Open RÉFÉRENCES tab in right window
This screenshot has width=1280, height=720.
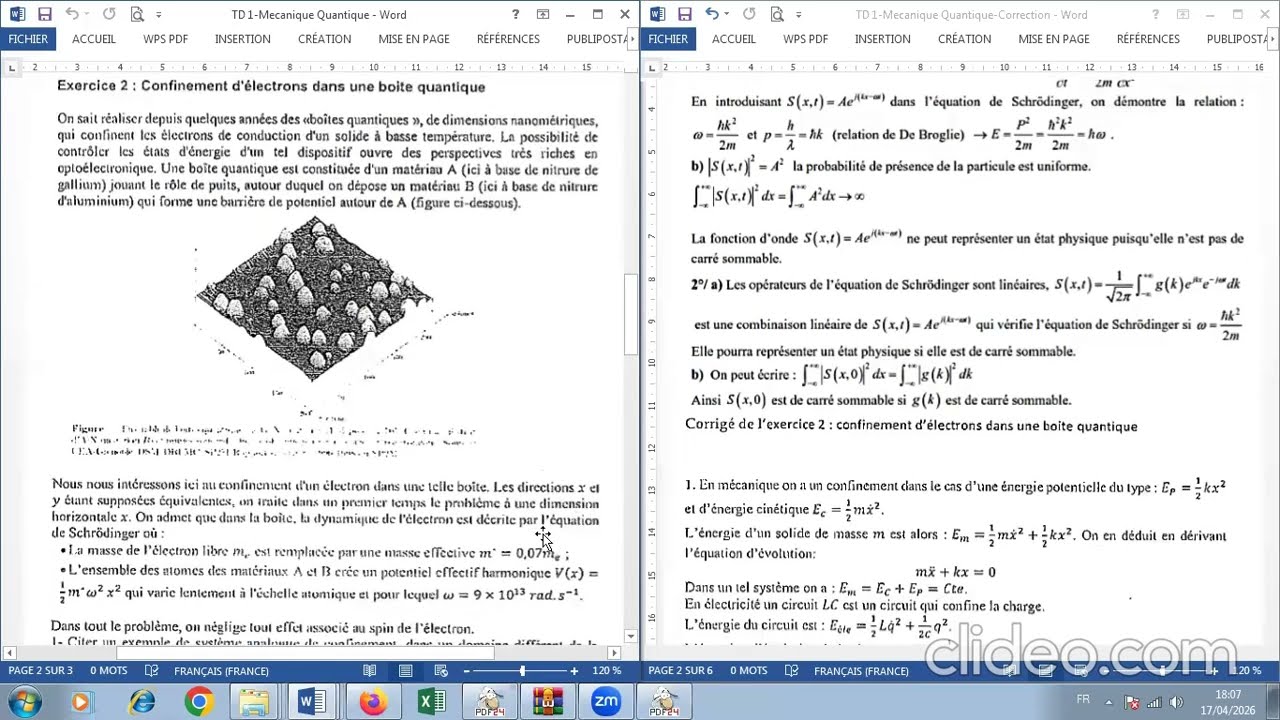(x=1148, y=39)
